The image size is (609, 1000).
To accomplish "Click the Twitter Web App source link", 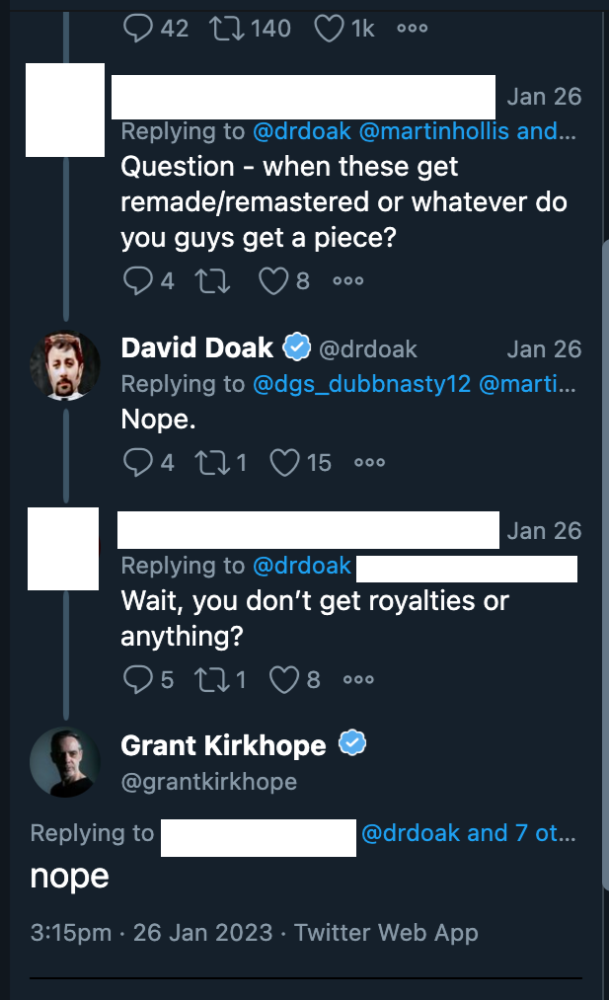I will 386,933.
